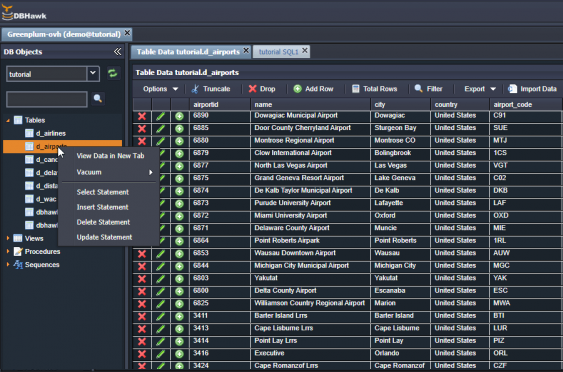The width and height of the screenshot is (563, 372).
Task: Close the tutorial SQL1 tab
Action: tap(305, 51)
